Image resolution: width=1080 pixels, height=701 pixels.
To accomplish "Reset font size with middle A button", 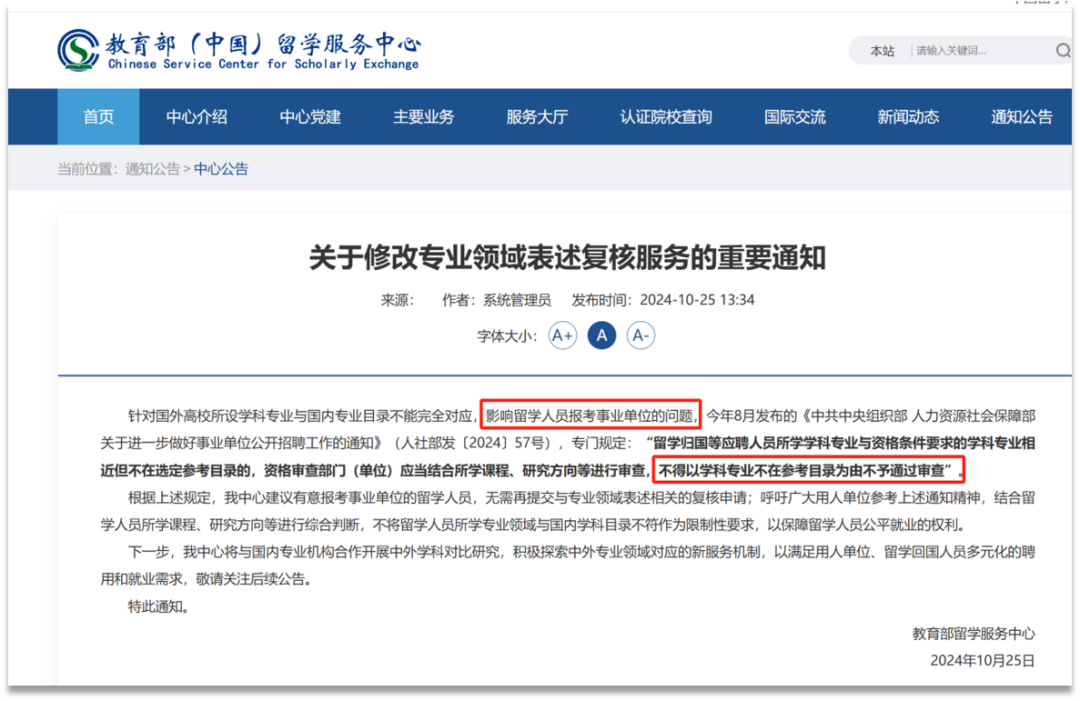I will 601,336.
